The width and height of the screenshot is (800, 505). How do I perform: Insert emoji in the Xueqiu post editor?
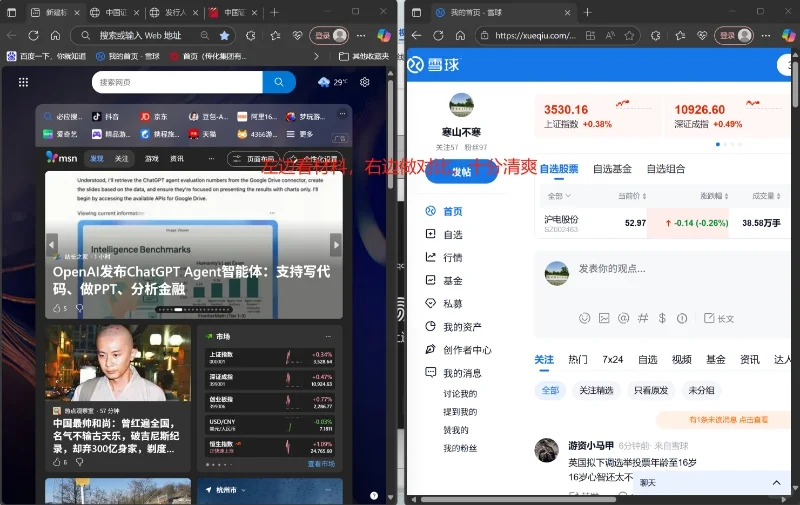[x=585, y=318]
